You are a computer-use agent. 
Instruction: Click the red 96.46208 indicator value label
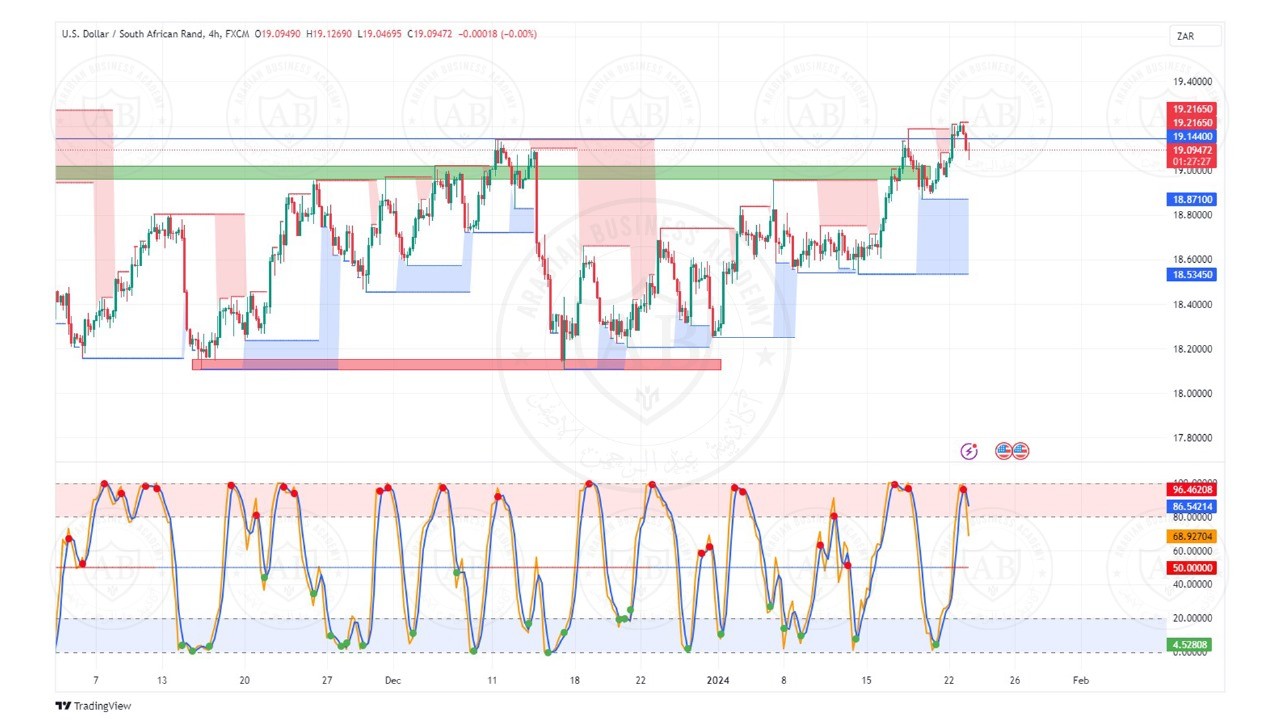point(1192,490)
